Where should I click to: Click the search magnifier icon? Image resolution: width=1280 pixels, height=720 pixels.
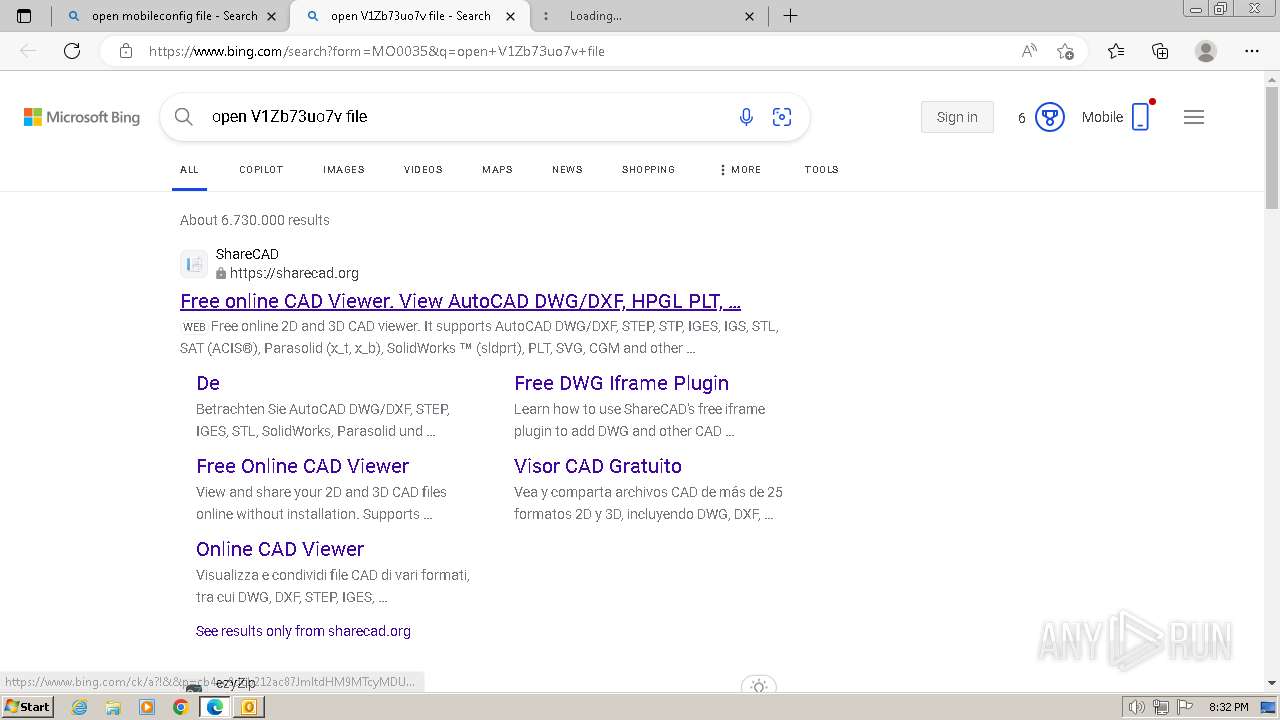tap(184, 117)
